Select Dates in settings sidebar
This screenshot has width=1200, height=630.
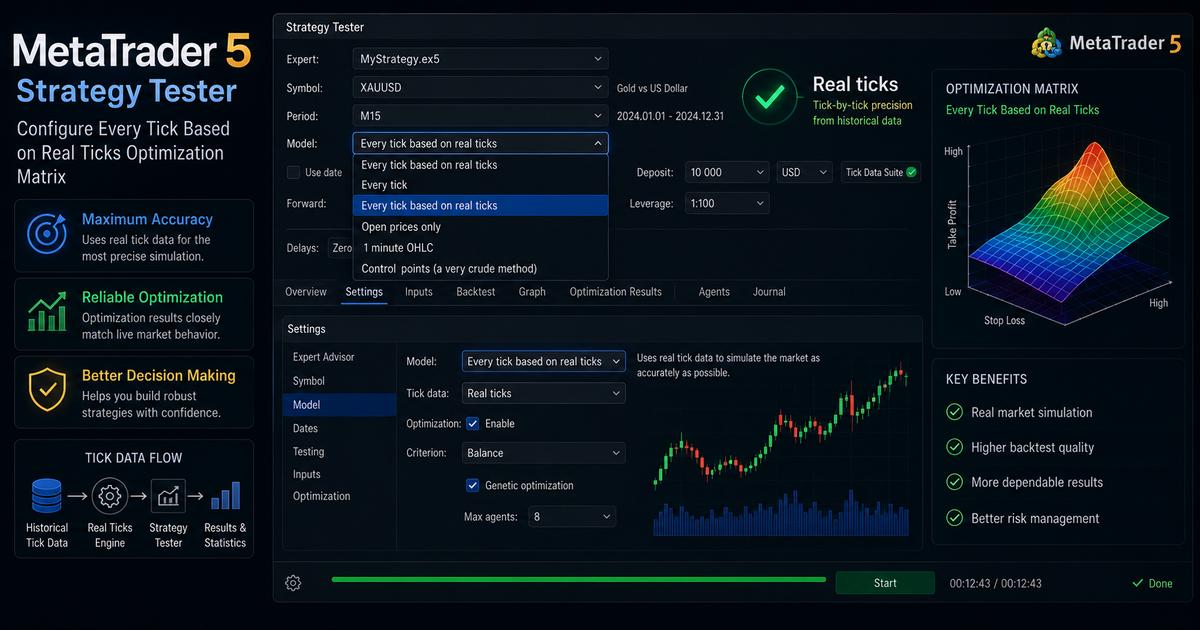[339, 428]
